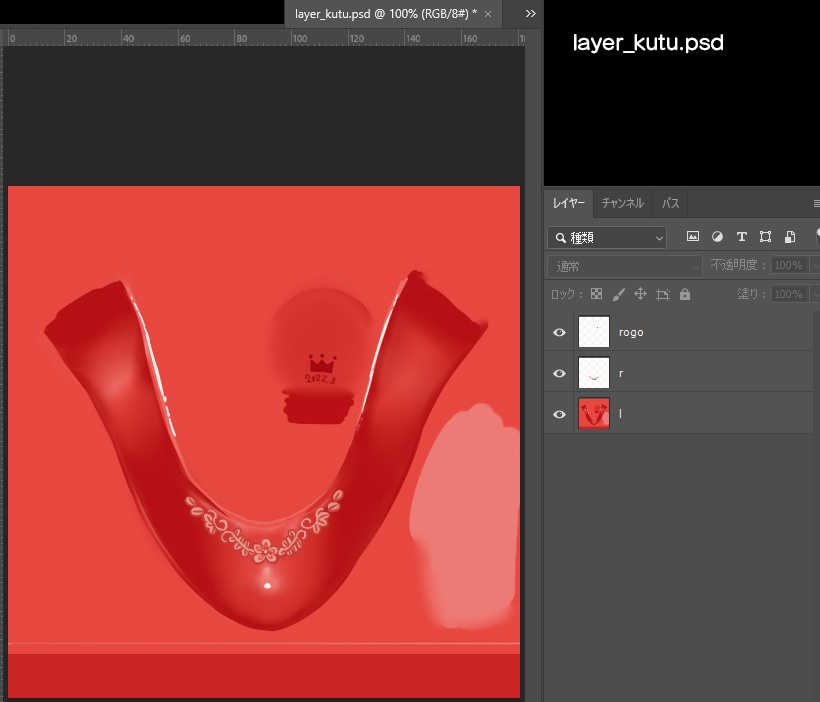The image size is (820, 702).
Task: Toggle the smart object filter icon
Action: click(790, 237)
